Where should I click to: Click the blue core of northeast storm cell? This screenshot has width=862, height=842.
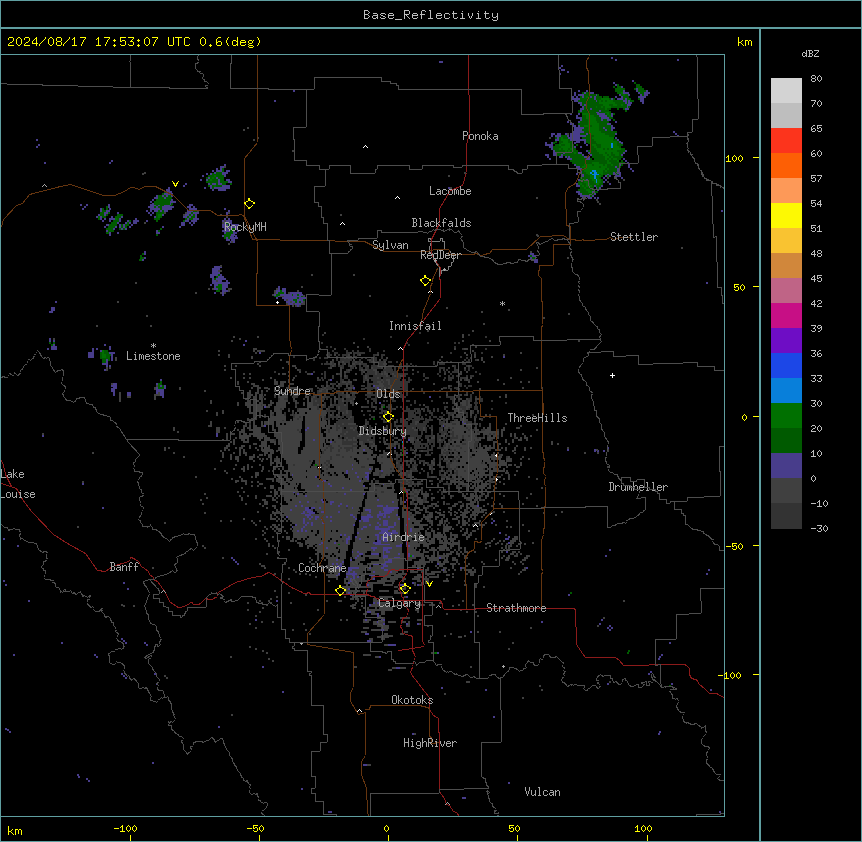pos(594,175)
